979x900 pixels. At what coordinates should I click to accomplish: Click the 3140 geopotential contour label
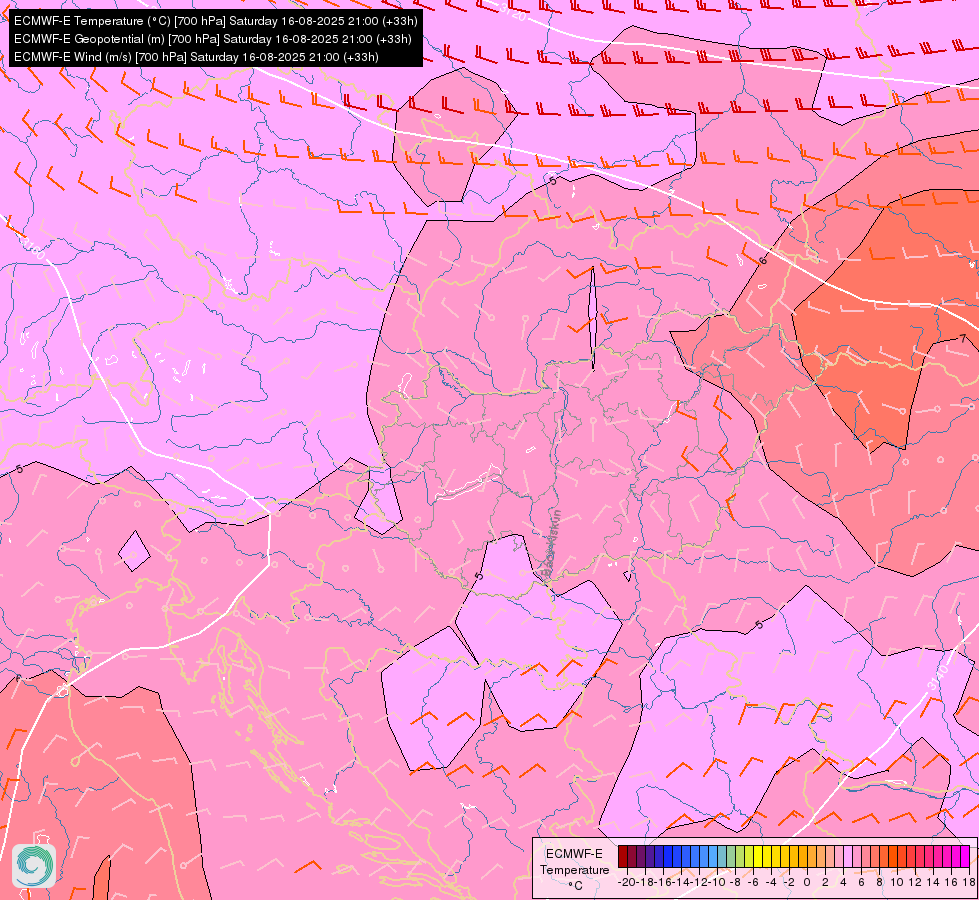click(937, 678)
